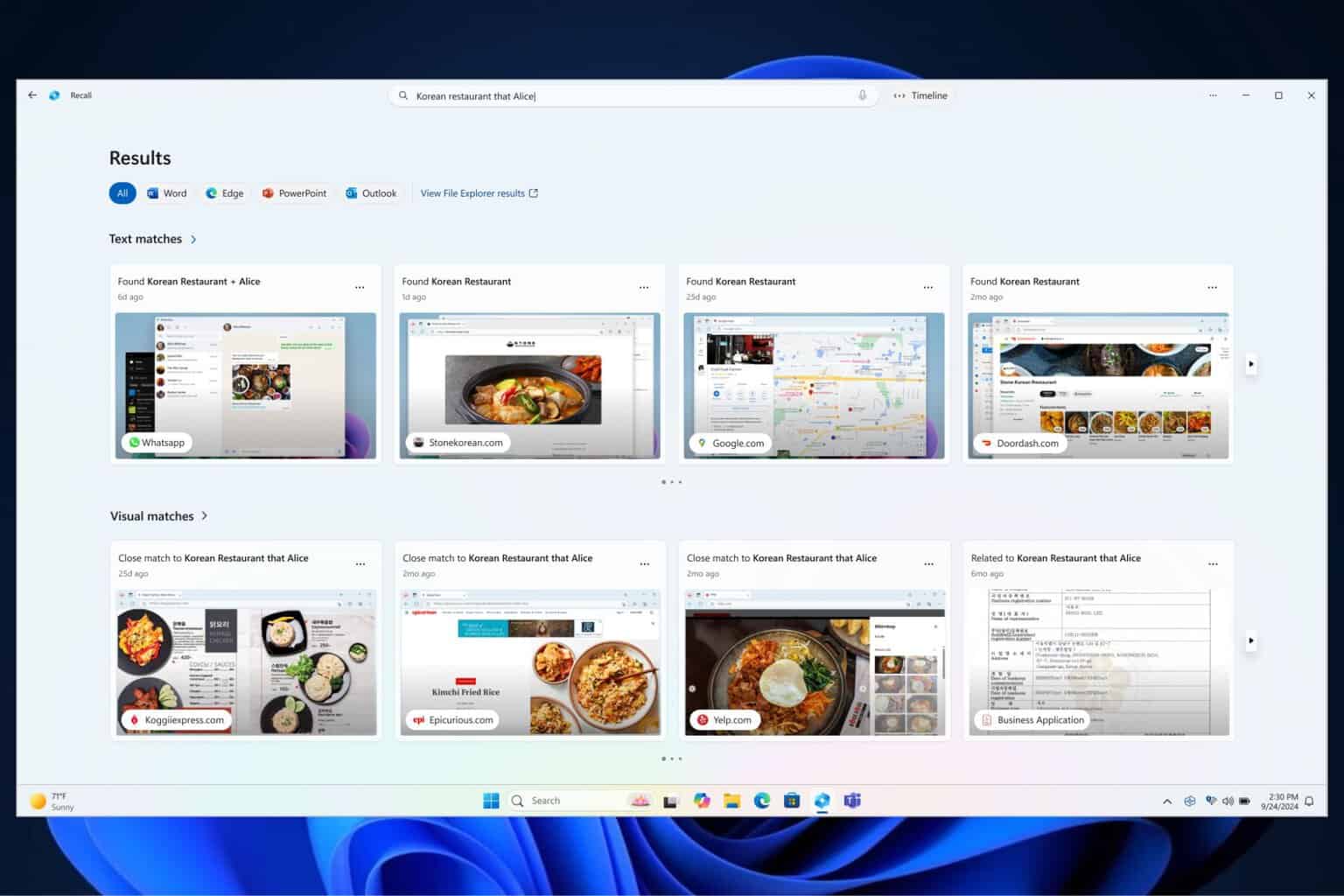
Task: Open Task View from the taskbar
Action: point(671,801)
